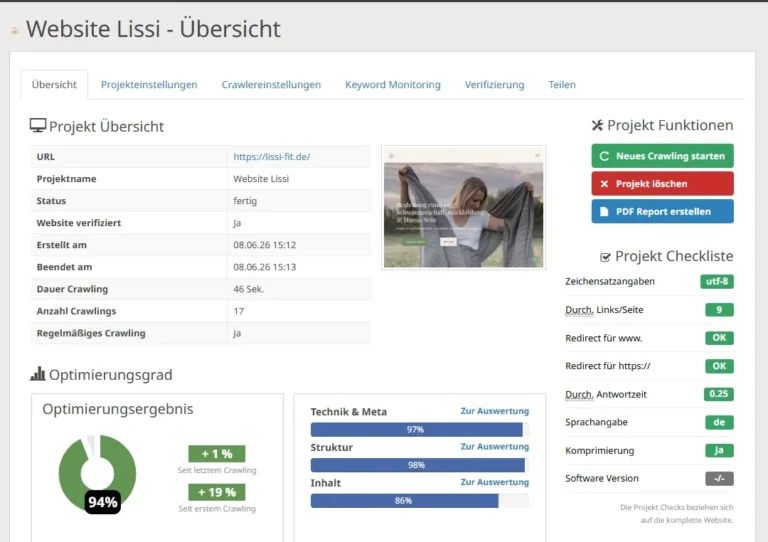
Task: Click the Anzahl Crawlings value 17
Action: pos(239,311)
